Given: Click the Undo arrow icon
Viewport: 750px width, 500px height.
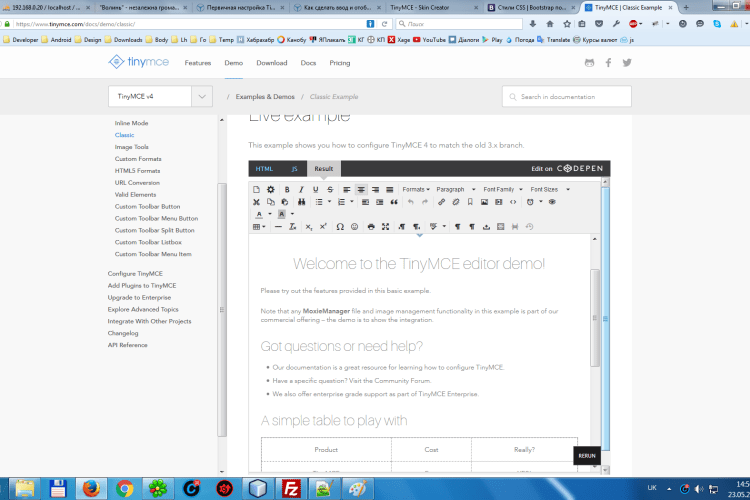Looking at the screenshot, I should [410, 202].
